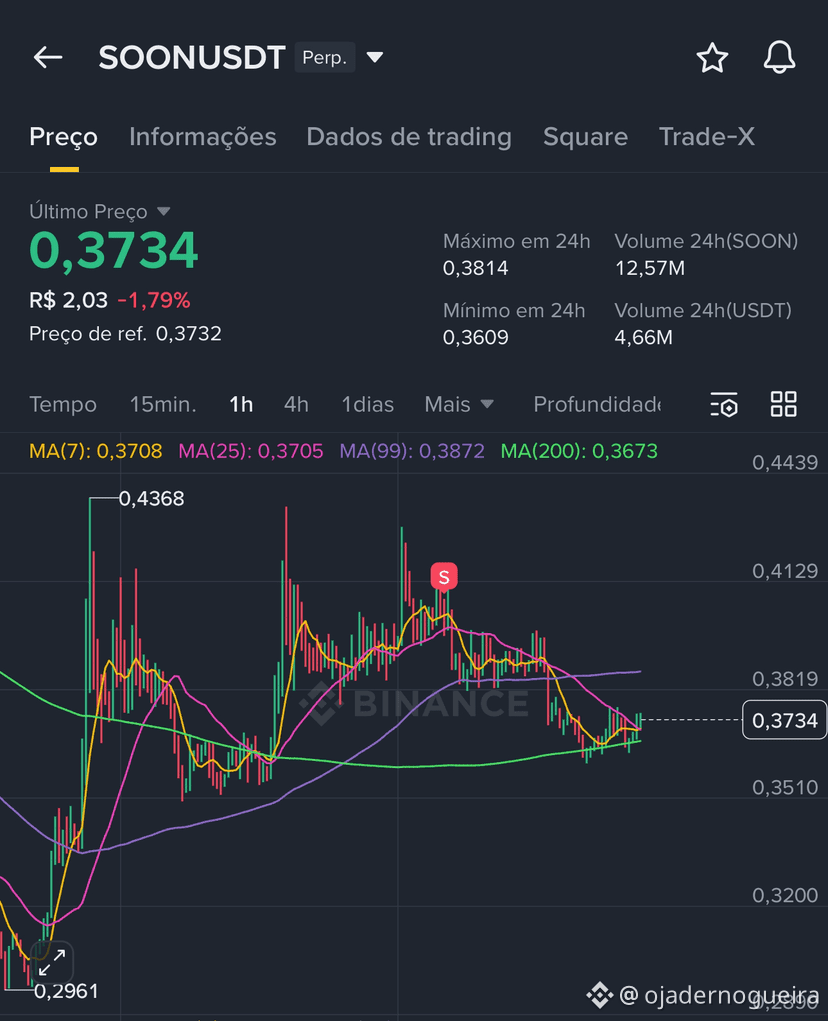This screenshot has height=1021, width=828.
Task: Tap the Volume 24h(SOON) value 12,57M
Action: pyautogui.click(x=650, y=268)
